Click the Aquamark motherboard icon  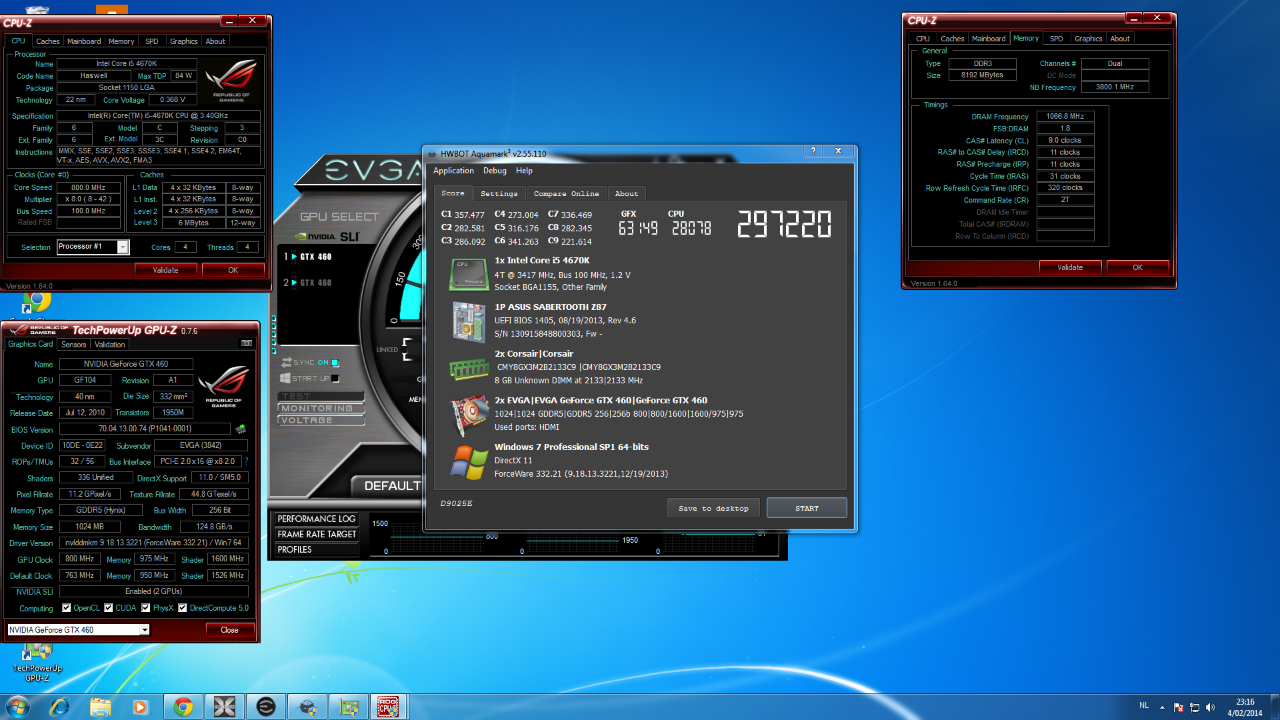coord(467,320)
